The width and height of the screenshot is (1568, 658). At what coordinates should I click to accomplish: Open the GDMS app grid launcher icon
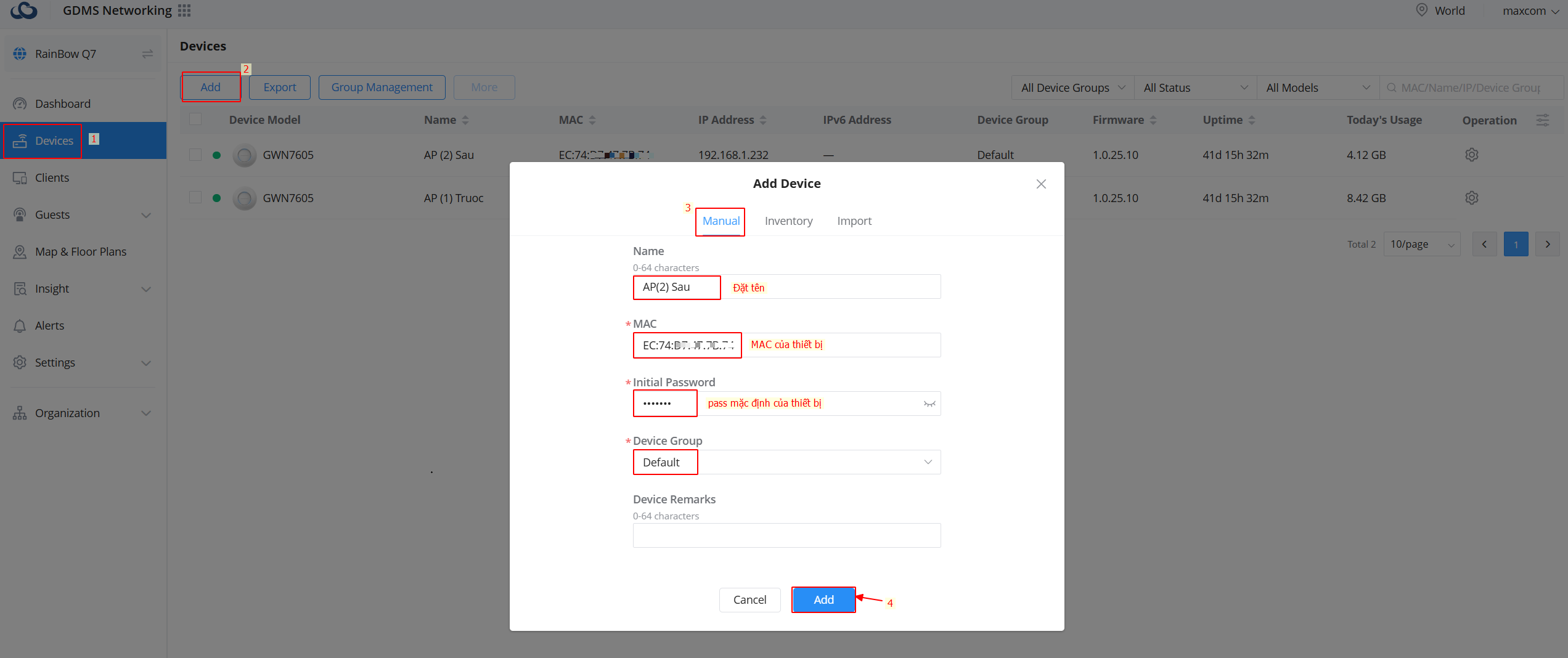click(x=184, y=10)
